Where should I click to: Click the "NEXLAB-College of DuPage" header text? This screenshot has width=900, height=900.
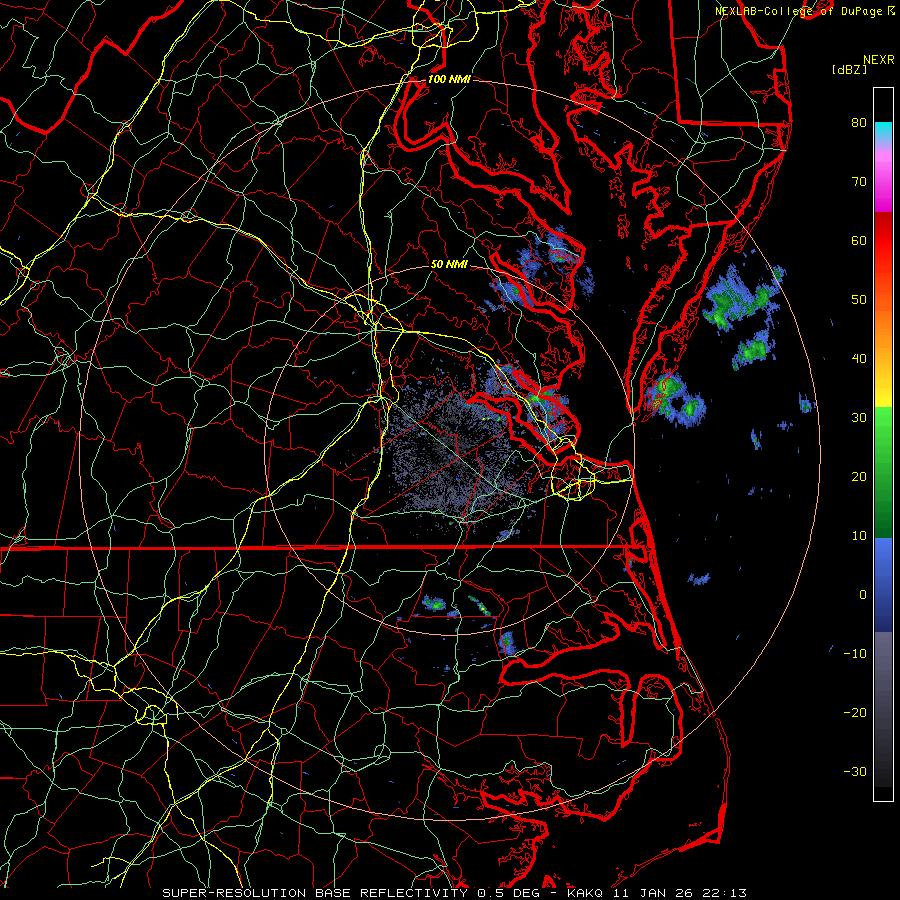tap(799, 11)
